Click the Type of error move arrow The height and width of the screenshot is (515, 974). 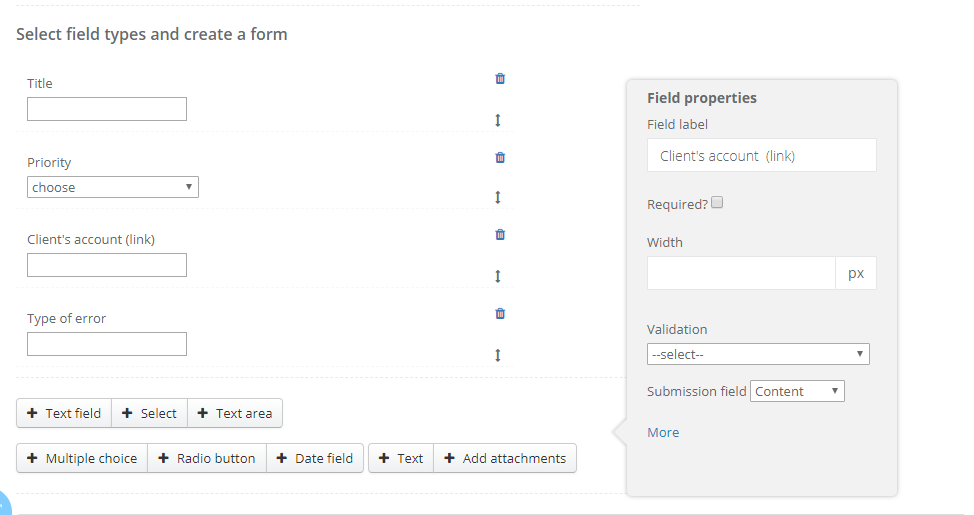498,355
